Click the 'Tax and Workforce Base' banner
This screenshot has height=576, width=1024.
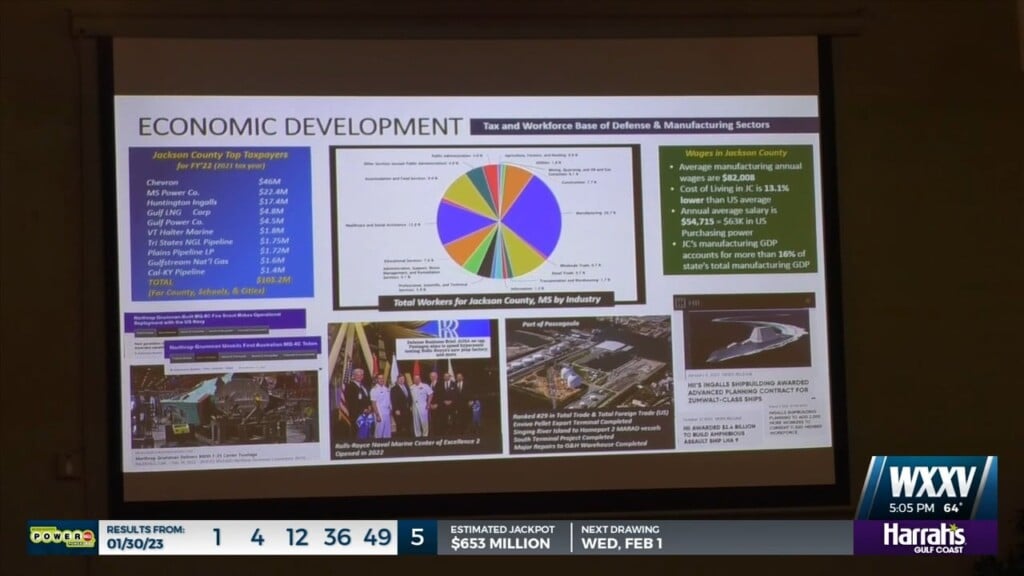pyautogui.click(x=643, y=125)
